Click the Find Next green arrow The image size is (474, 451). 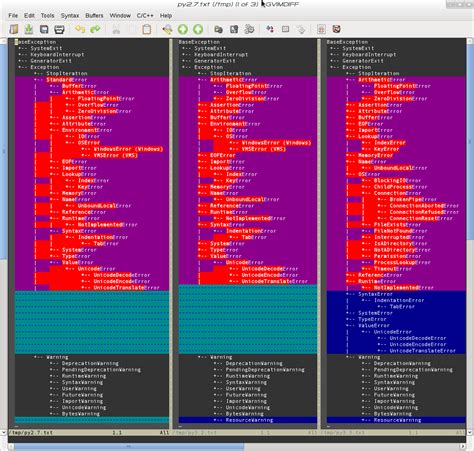183,29
